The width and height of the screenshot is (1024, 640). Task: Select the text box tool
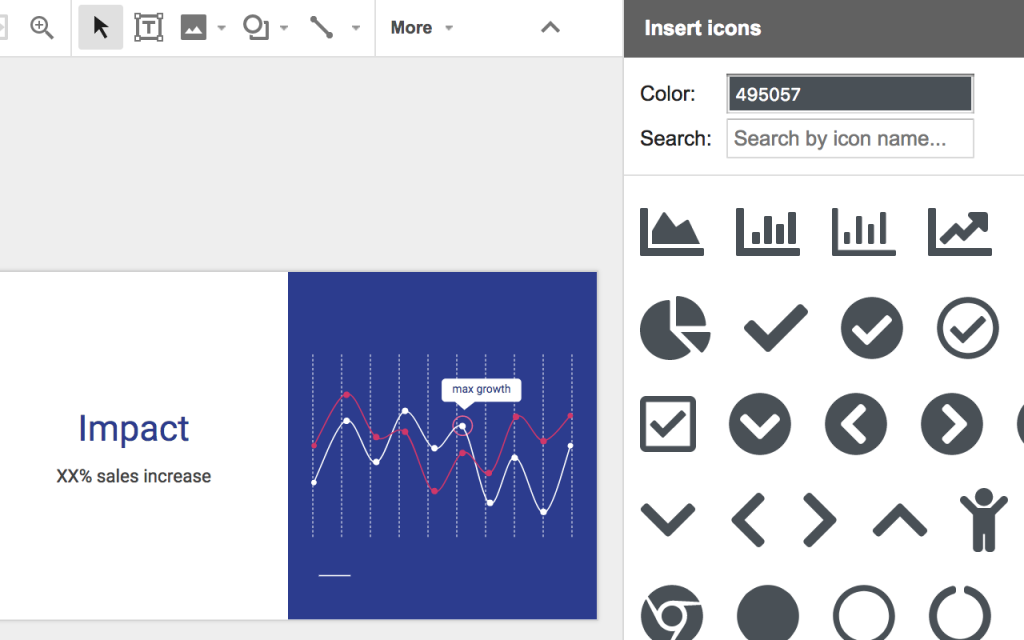point(149,27)
